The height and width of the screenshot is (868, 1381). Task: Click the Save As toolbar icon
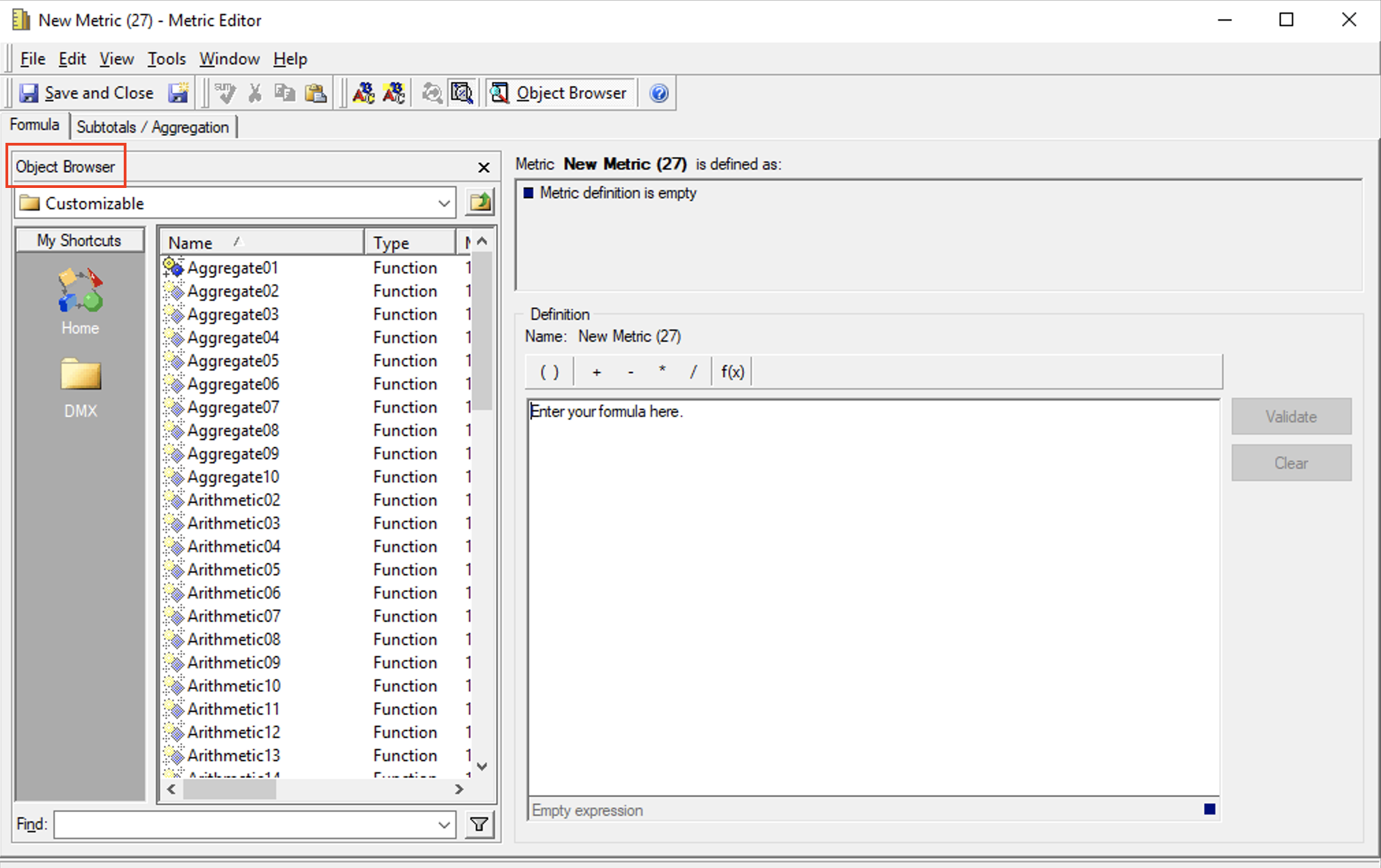pos(178,92)
